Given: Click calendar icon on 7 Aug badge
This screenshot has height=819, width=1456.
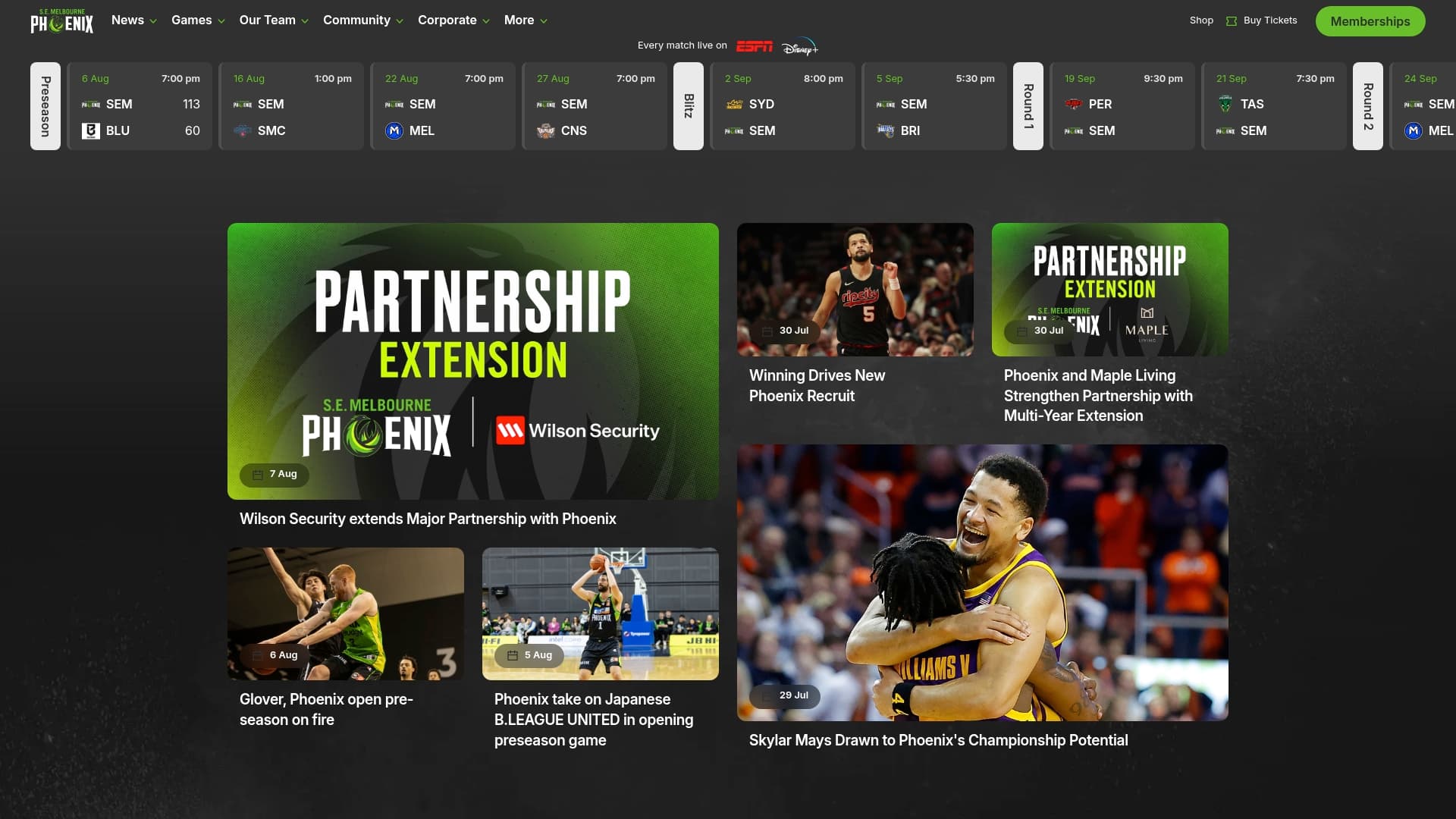Looking at the screenshot, I should pos(258,475).
